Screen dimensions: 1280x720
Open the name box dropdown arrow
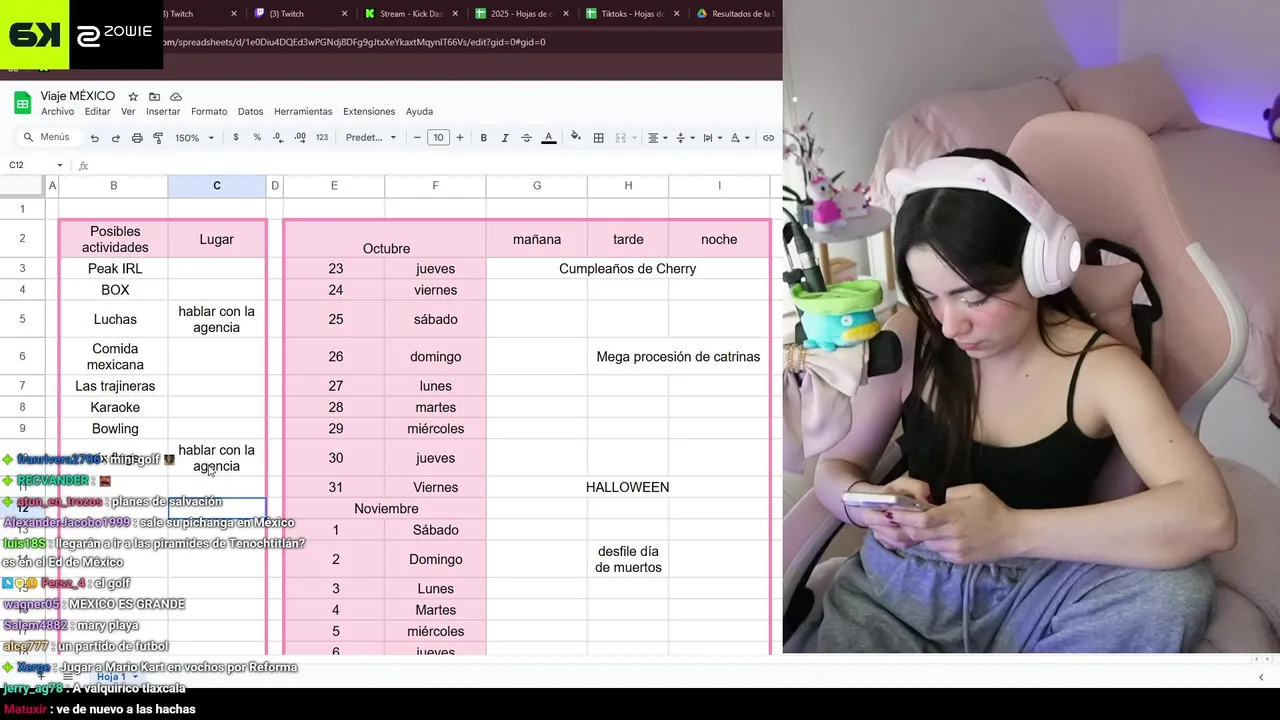coord(60,165)
